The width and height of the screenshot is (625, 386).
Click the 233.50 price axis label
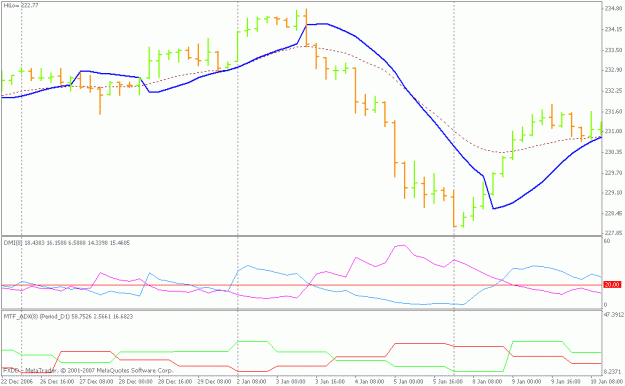coord(613,50)
